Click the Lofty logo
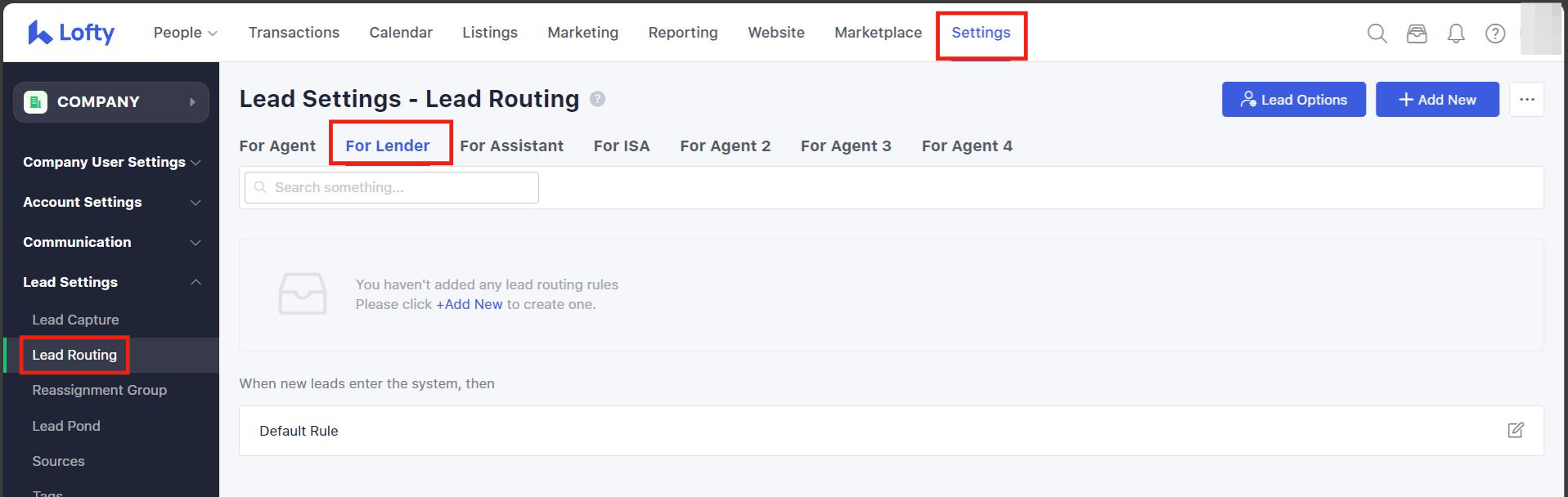Screen dimensions: 1568x497 [72, 33]
